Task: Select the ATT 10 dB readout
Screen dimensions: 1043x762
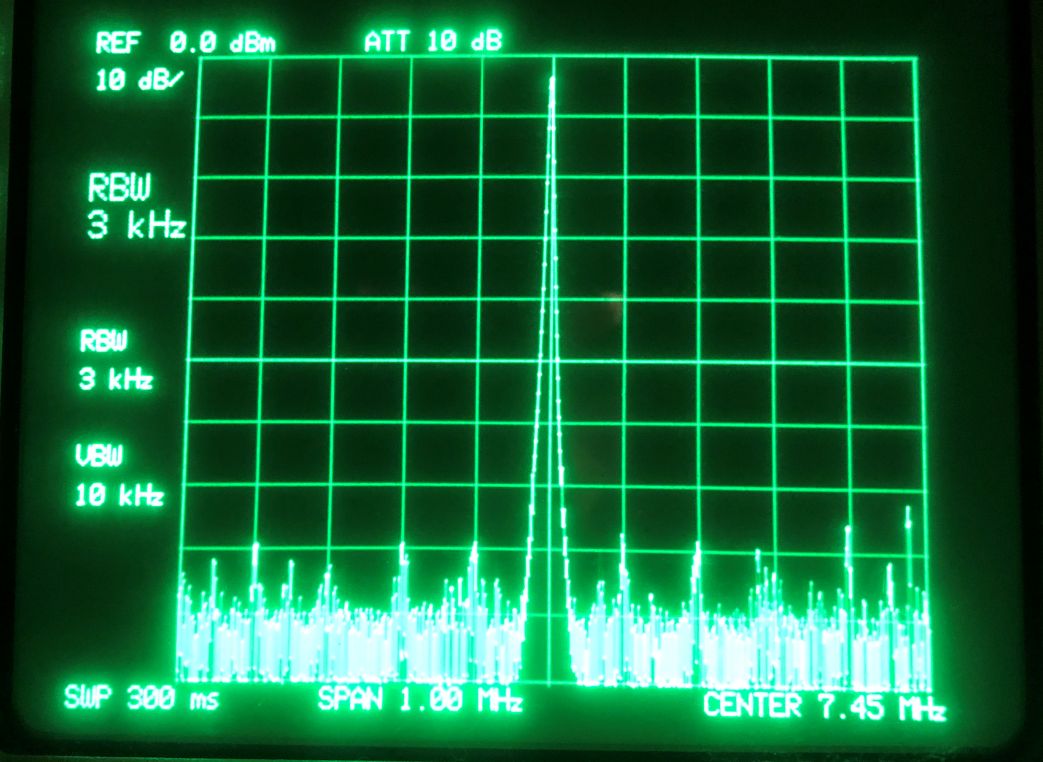Action: tap(432, 42)
